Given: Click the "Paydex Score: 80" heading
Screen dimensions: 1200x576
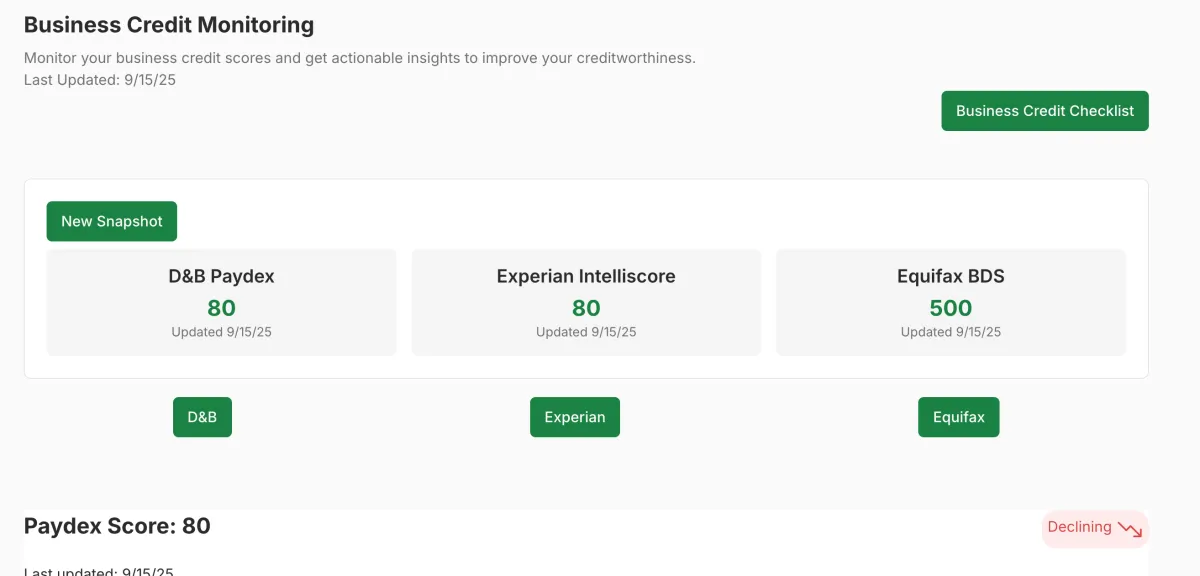Looking at the screenshot, I should pyautogui.click(x=117, y=526).
